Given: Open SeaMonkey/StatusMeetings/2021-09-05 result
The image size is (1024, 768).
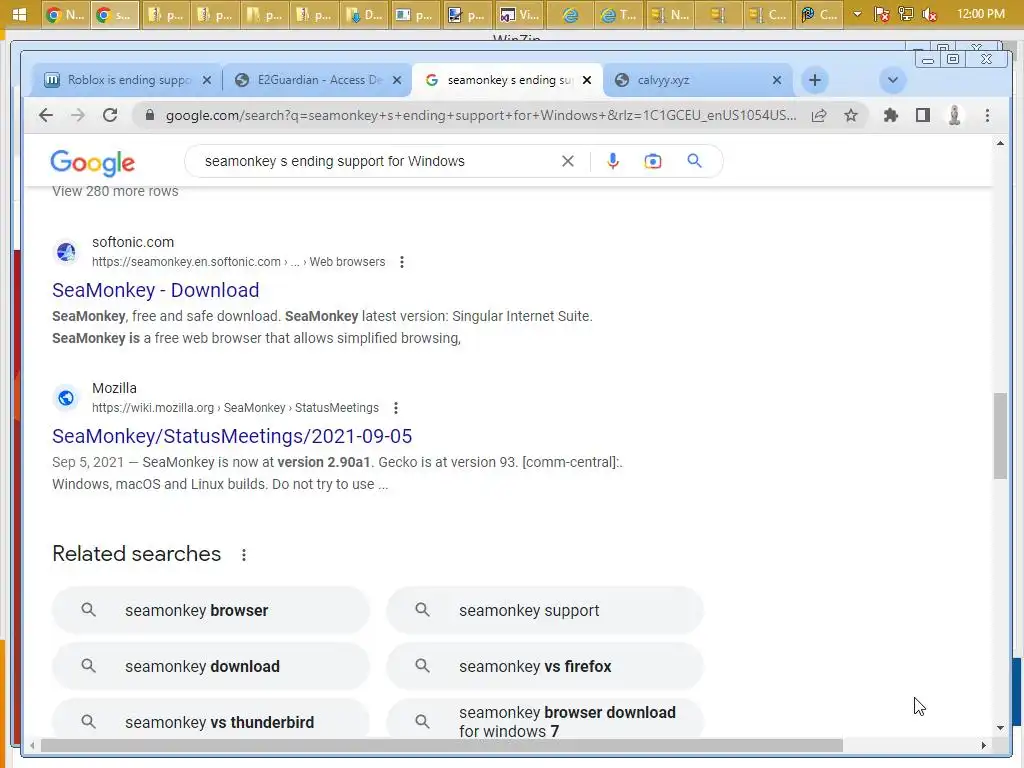Looking at the screenshot, I should [x=232, y=436].
